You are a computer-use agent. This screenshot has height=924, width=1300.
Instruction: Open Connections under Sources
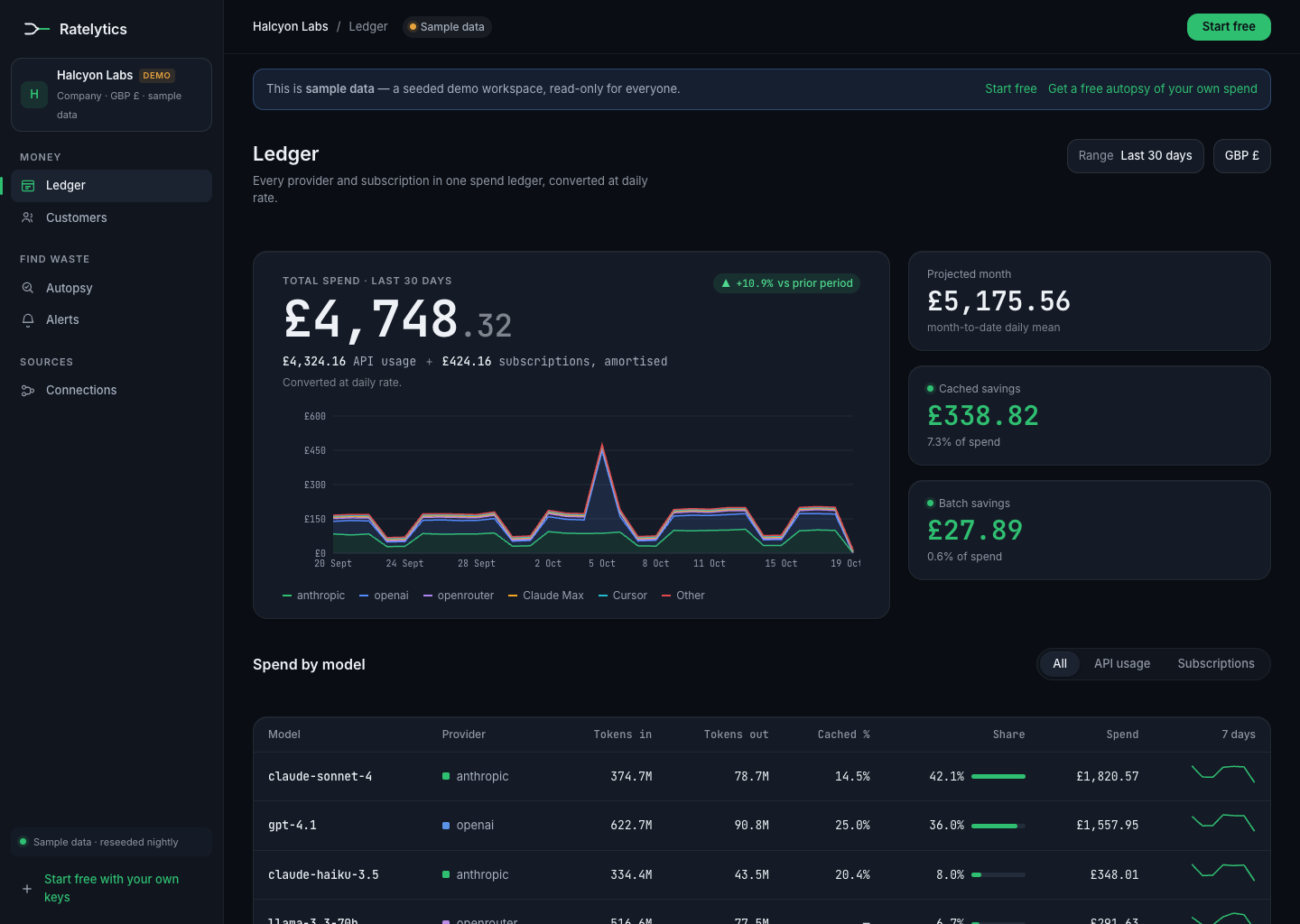click(112, 391)
